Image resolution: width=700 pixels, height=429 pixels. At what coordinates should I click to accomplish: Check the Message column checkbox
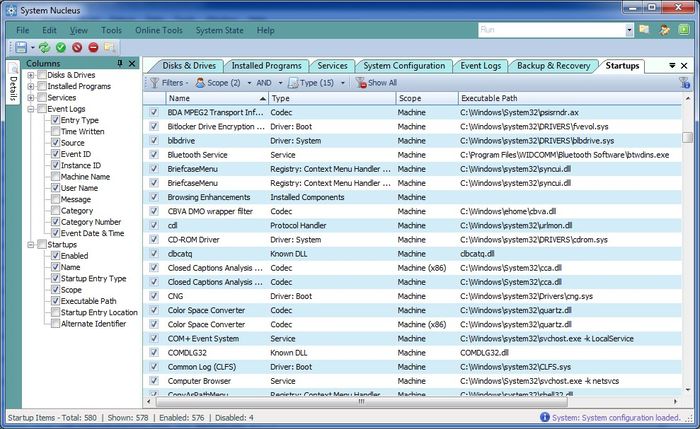point(55,199)
